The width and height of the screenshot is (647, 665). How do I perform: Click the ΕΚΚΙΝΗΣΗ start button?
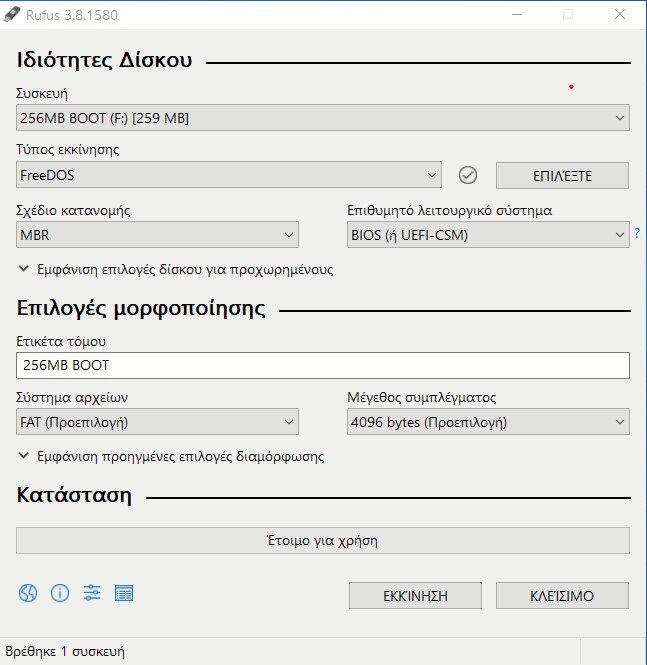[415, 595]
